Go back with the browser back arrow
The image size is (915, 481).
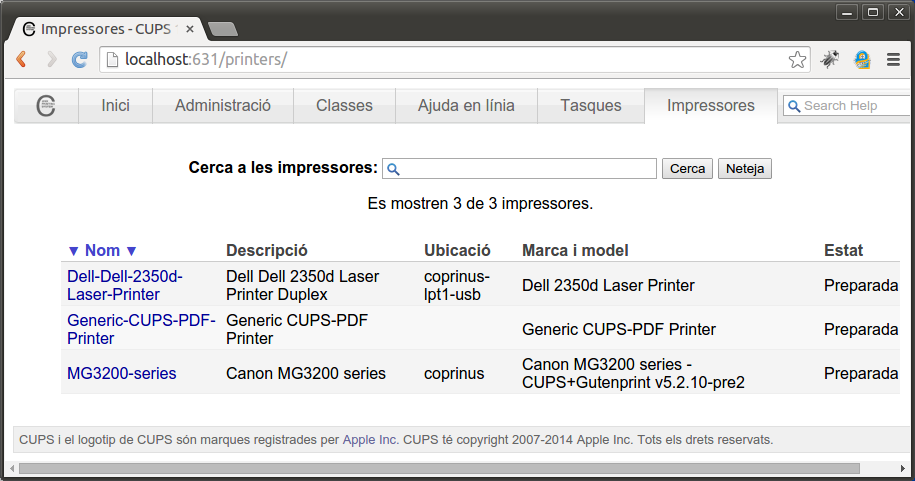coord(22,60)
